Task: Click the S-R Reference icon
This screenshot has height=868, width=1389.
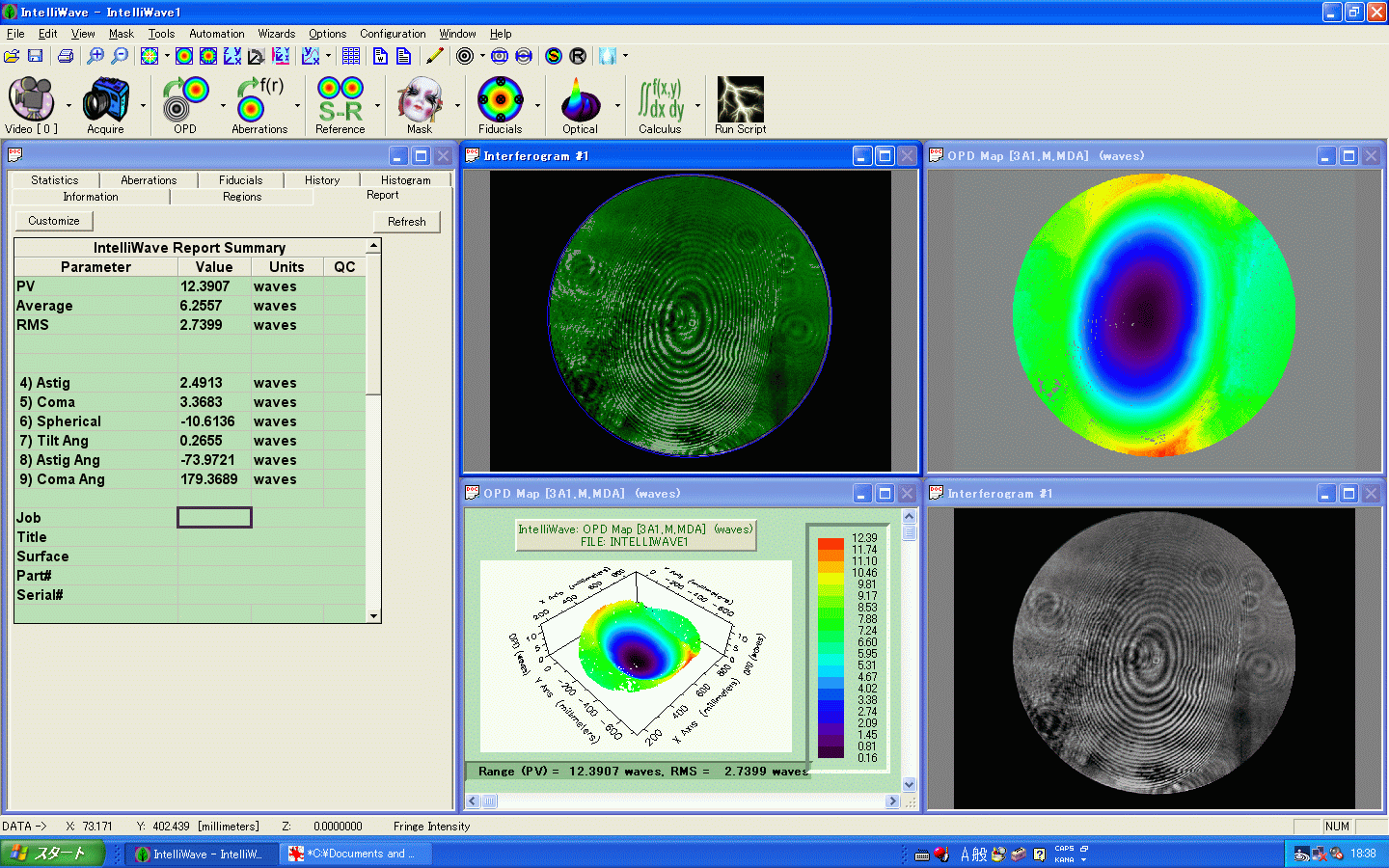Action: point(340,99)
